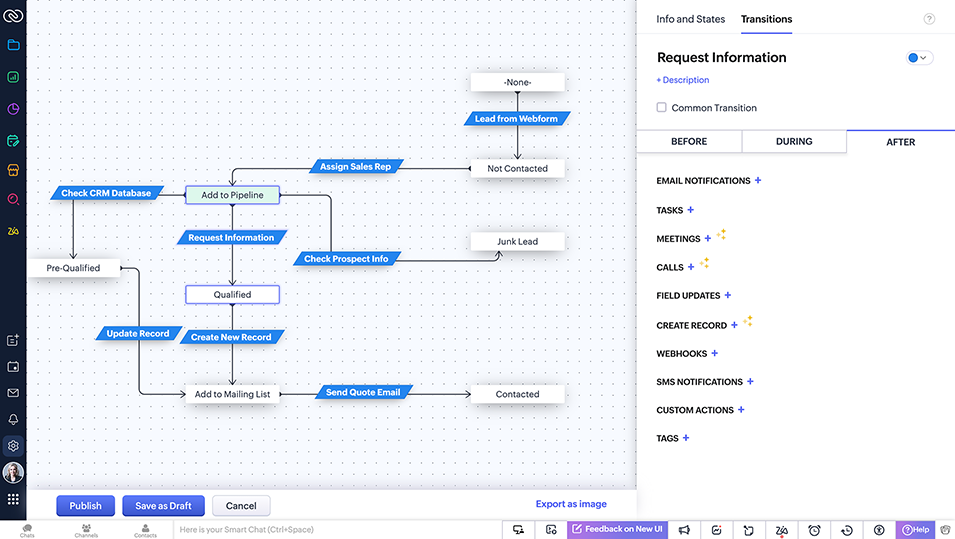The height and width of the screenshot is (539, 955).
Task: Open the Chats icon in bottom bar
Action: coord(27,530)
